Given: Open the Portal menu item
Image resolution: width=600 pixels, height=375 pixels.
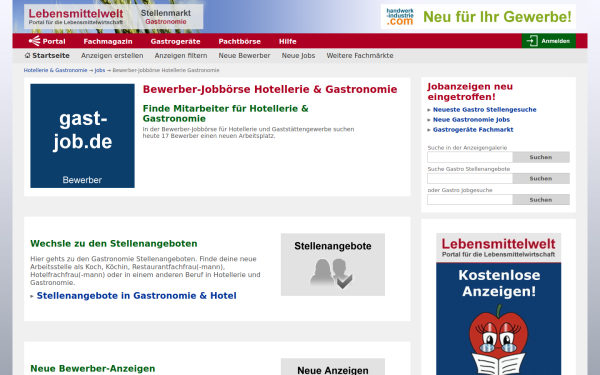Looking at the screenshot, I should 47,41.
